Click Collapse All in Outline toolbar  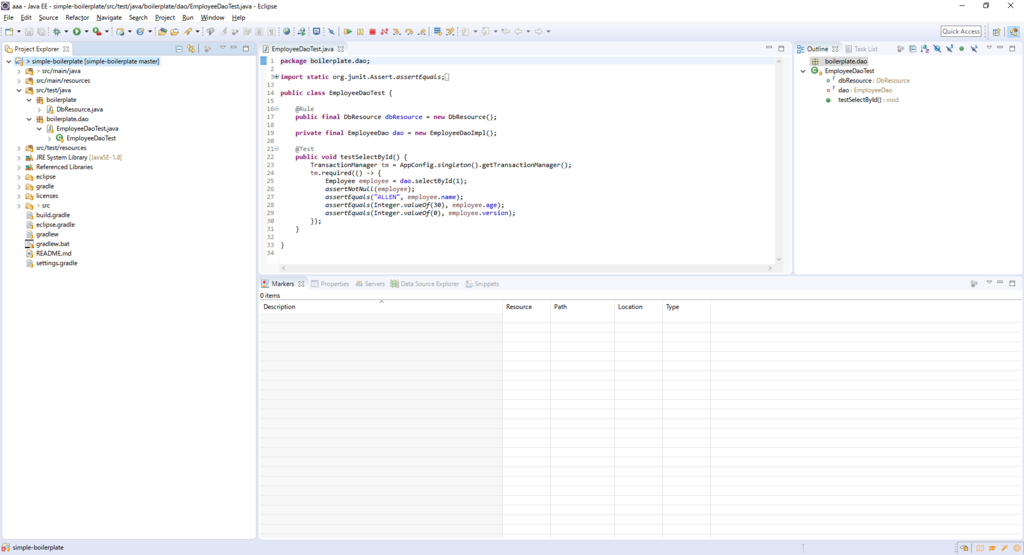[x=913, y=48]
